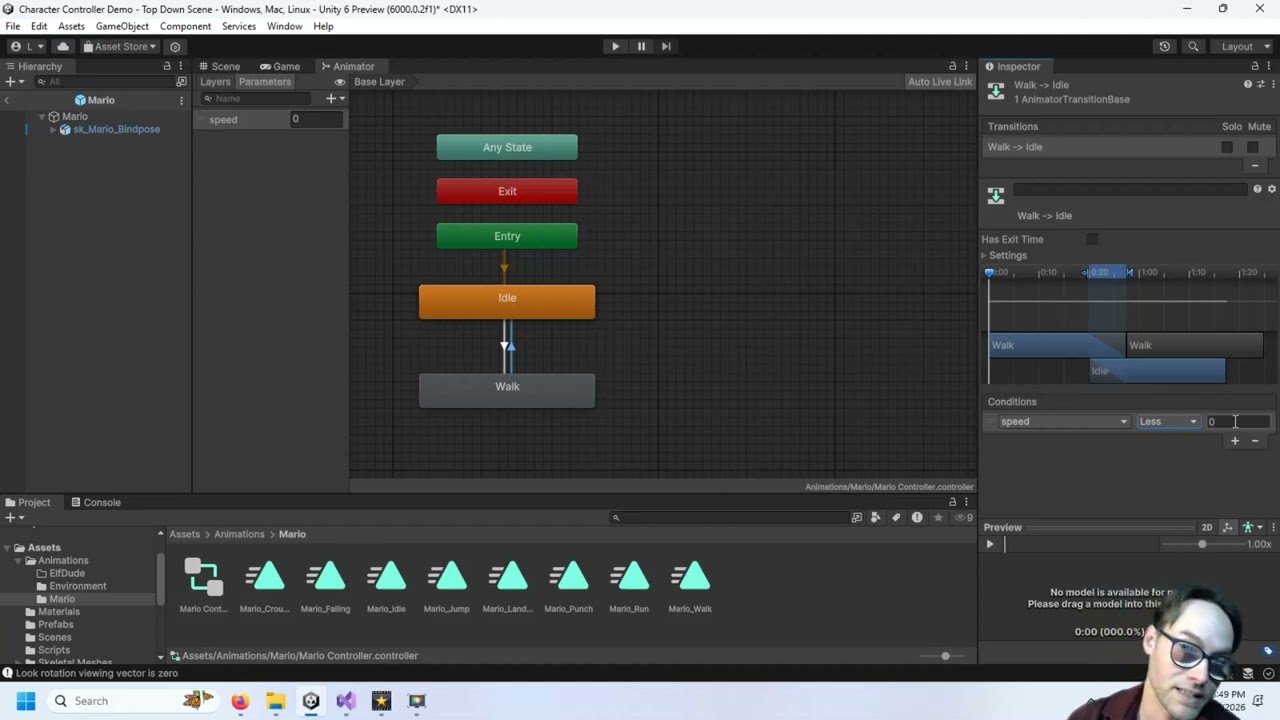
Task: Click the condition threshold value field
Action: point(1237,421)
